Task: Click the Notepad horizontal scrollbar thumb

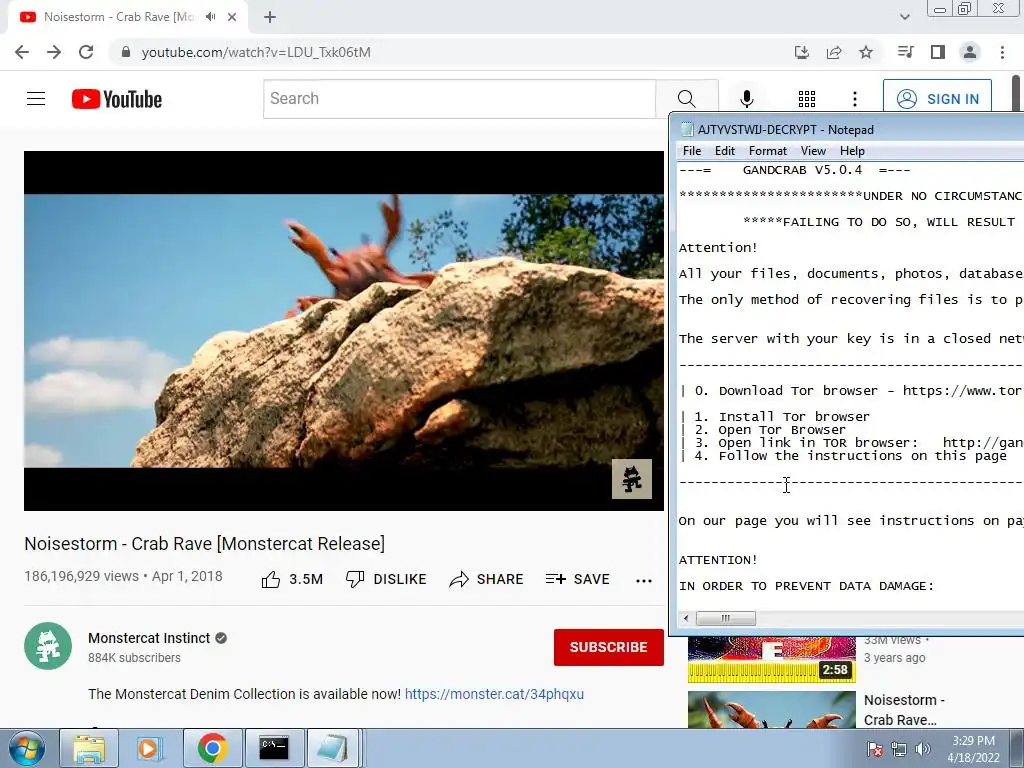Action: [726, 618]
